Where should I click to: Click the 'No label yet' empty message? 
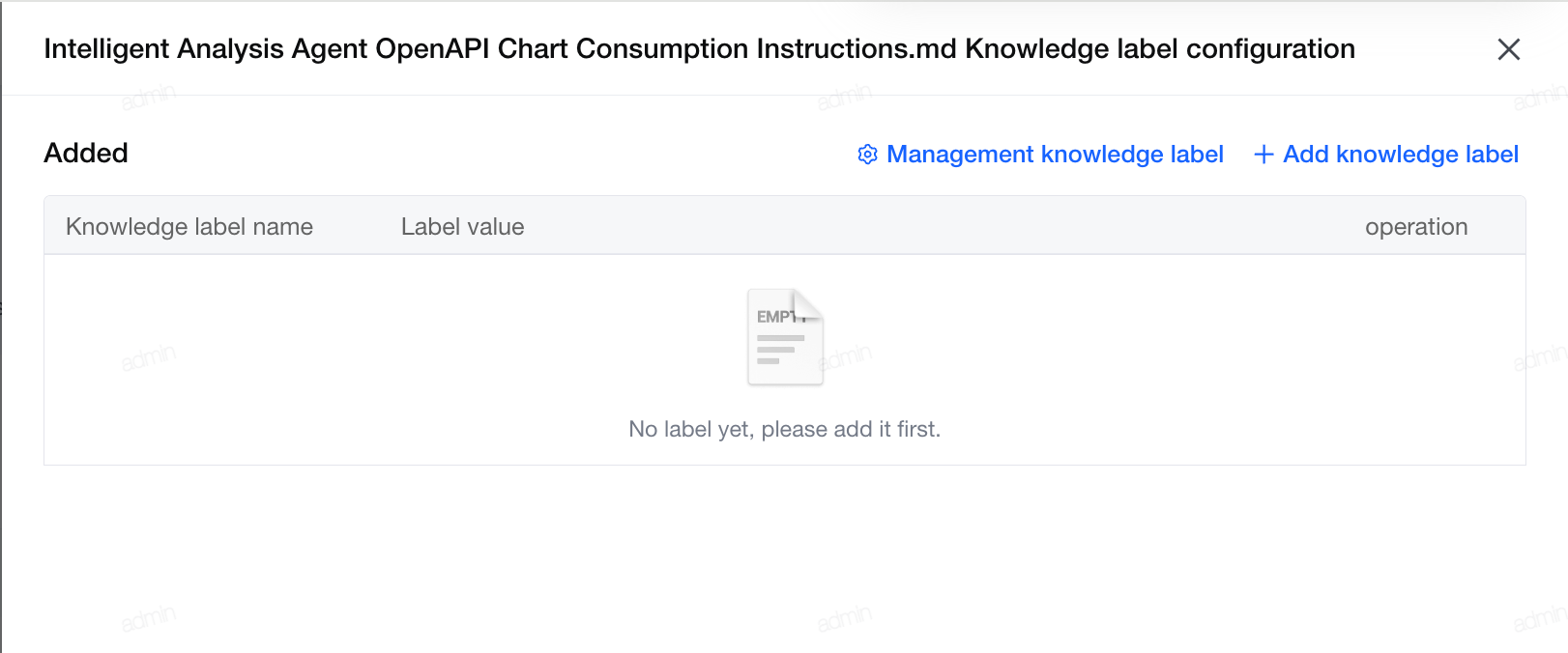[x=784, y=429]
